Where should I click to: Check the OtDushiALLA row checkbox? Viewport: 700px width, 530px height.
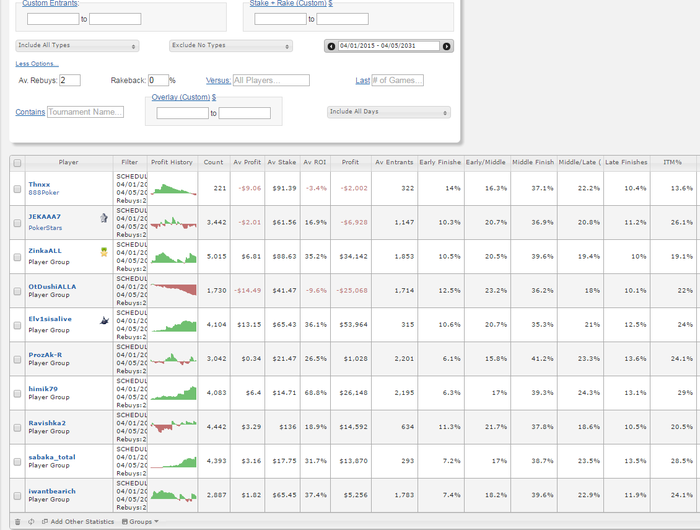[17, 291]
